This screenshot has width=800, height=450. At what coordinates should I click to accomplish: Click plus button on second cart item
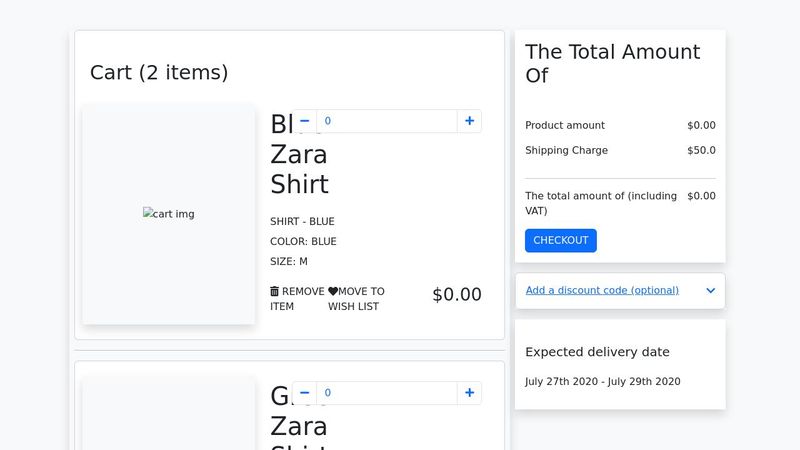click(x=469, y=393)
